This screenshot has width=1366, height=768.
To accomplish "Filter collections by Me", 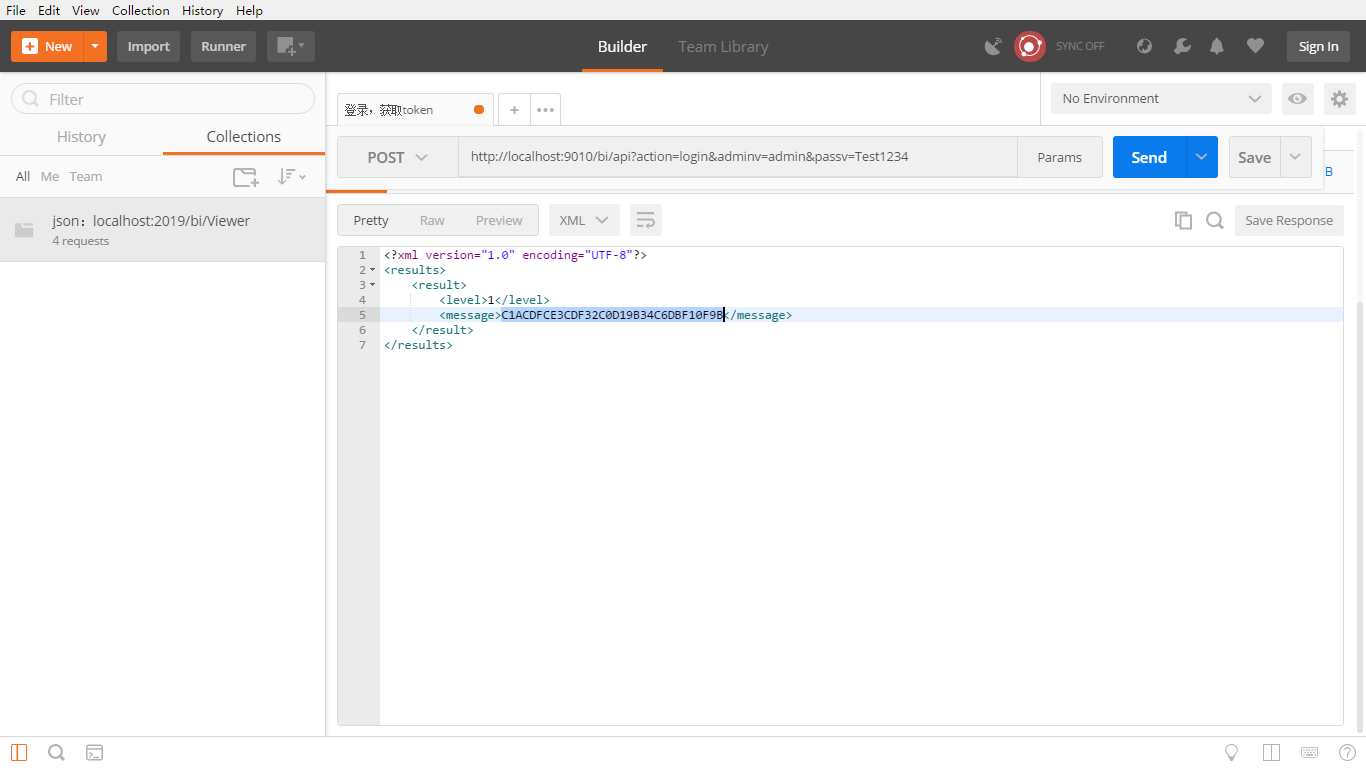I will (50, 177).
